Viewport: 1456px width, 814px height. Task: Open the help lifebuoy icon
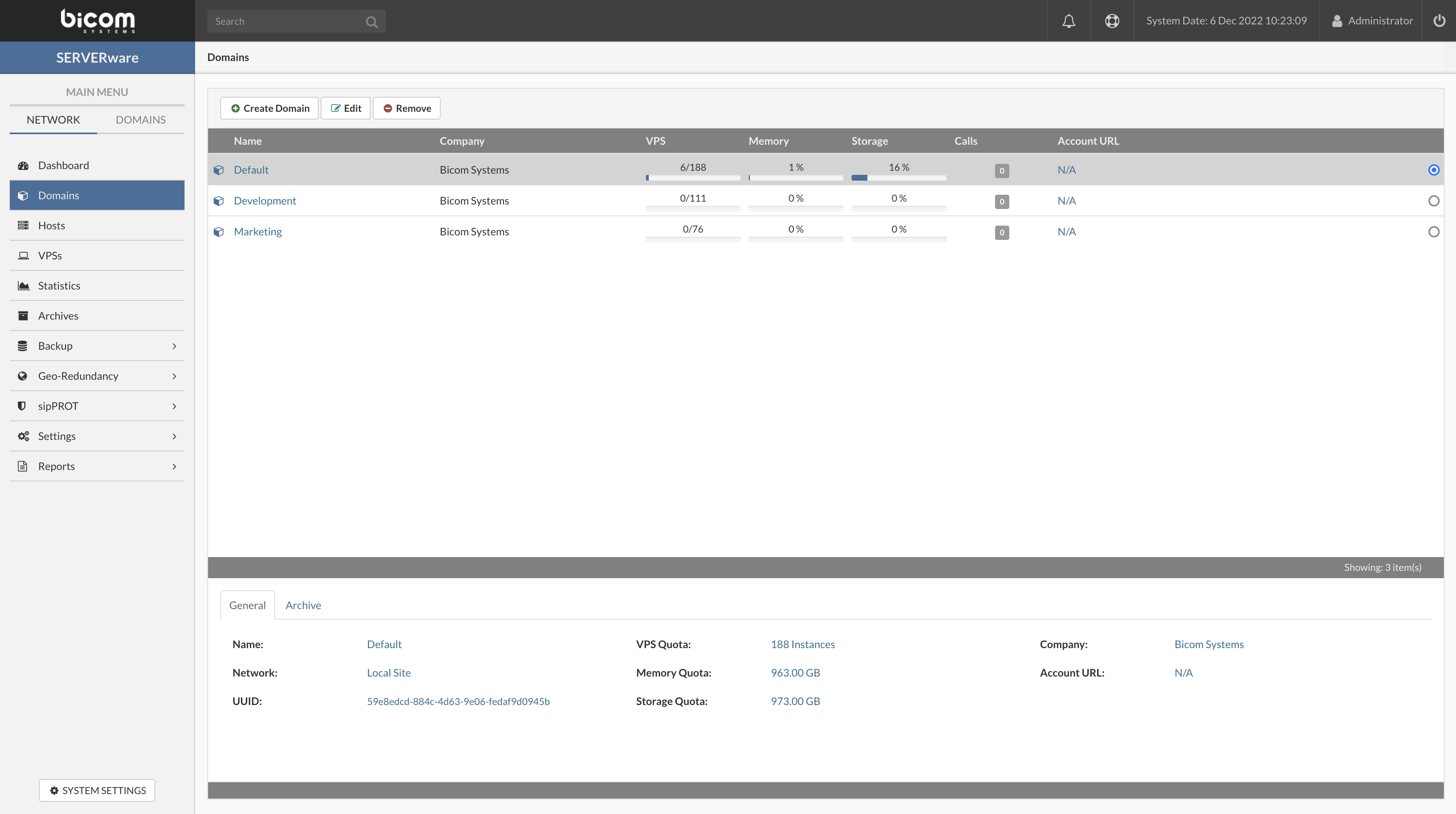[x=1112, y=21]
